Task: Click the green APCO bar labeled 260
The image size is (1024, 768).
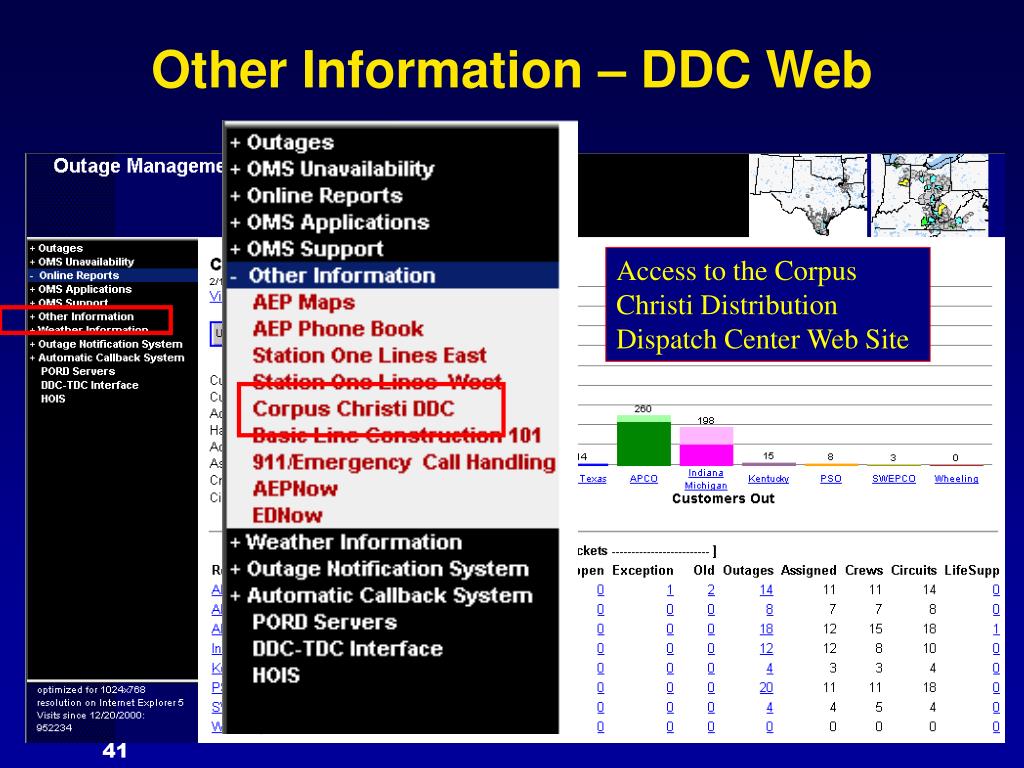Action: point(643,440)
